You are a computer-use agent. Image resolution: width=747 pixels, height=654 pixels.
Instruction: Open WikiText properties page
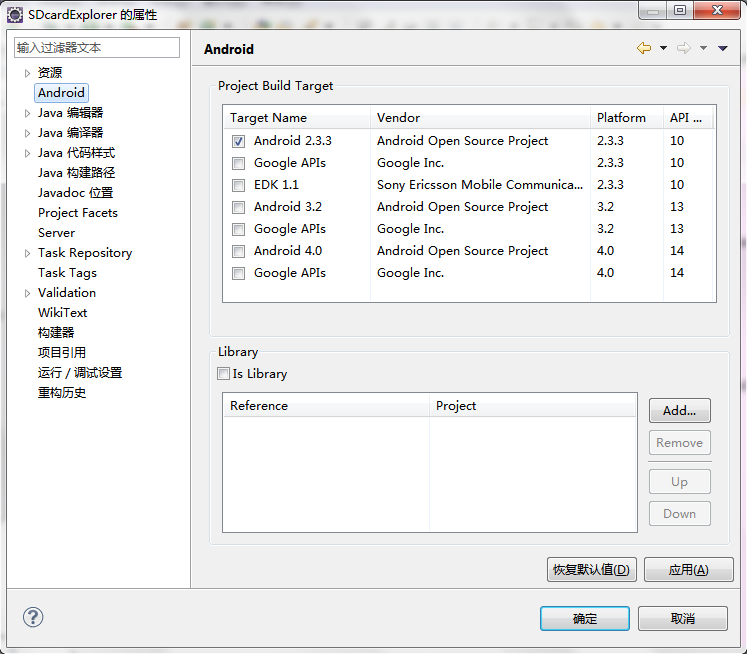point(62,312)
